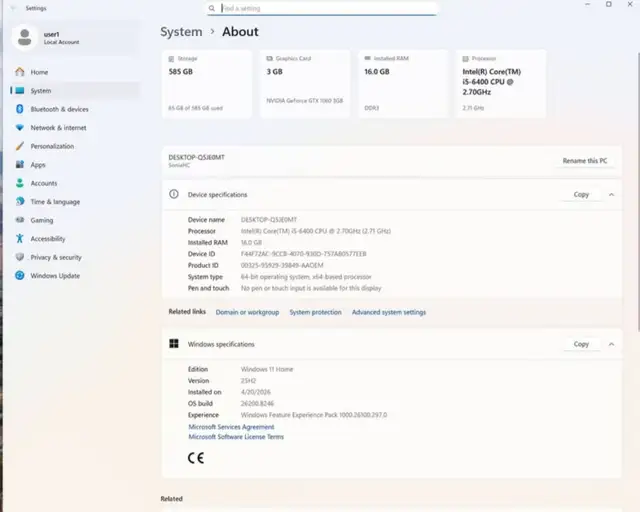Go to Network & internet label
Image resolution: width=640 pixels, height=512 pixels.
coord(58,128)
